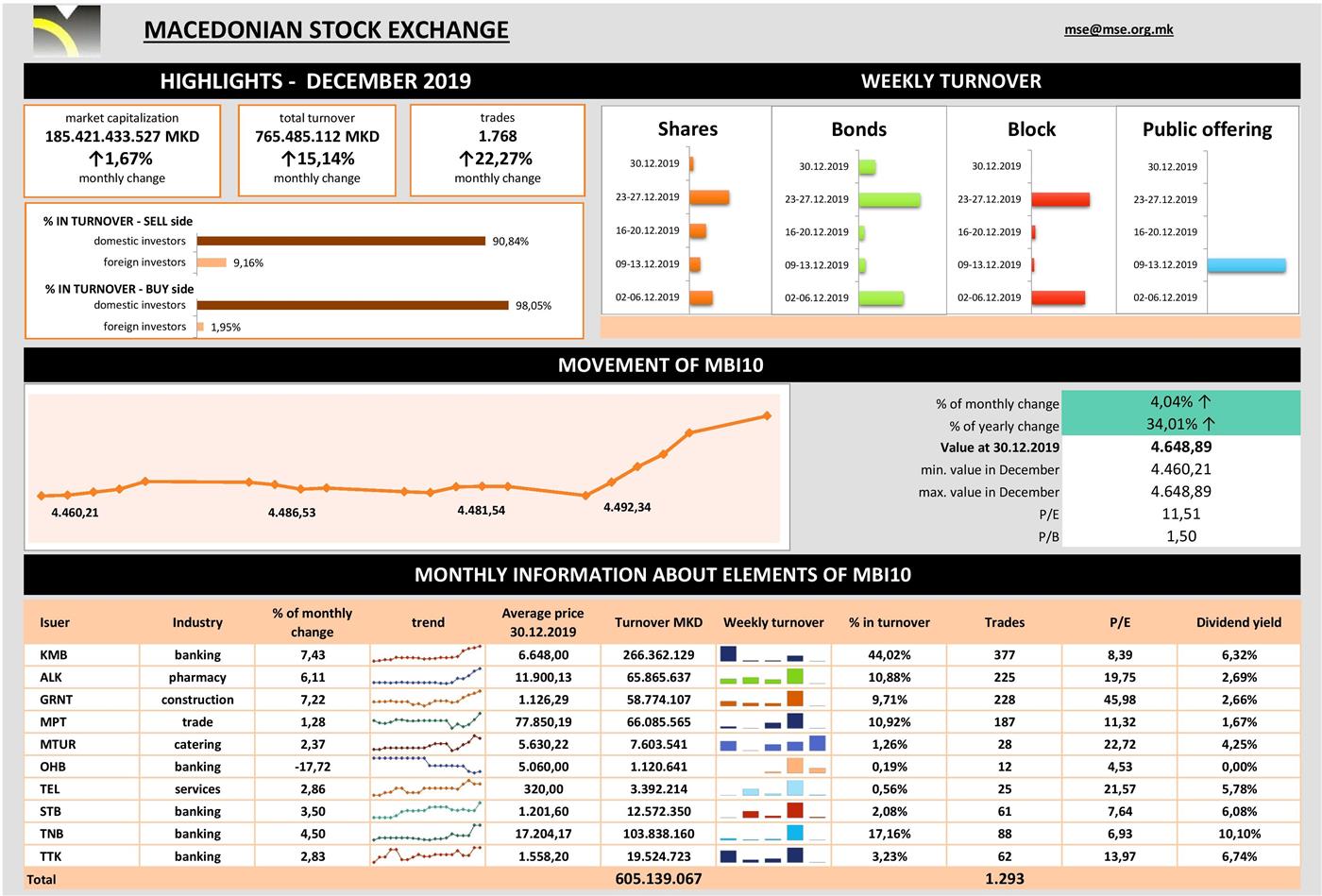Click the market capitalization highlight box
Viewport: 1322px width, 896px height.
click(122, 150)
